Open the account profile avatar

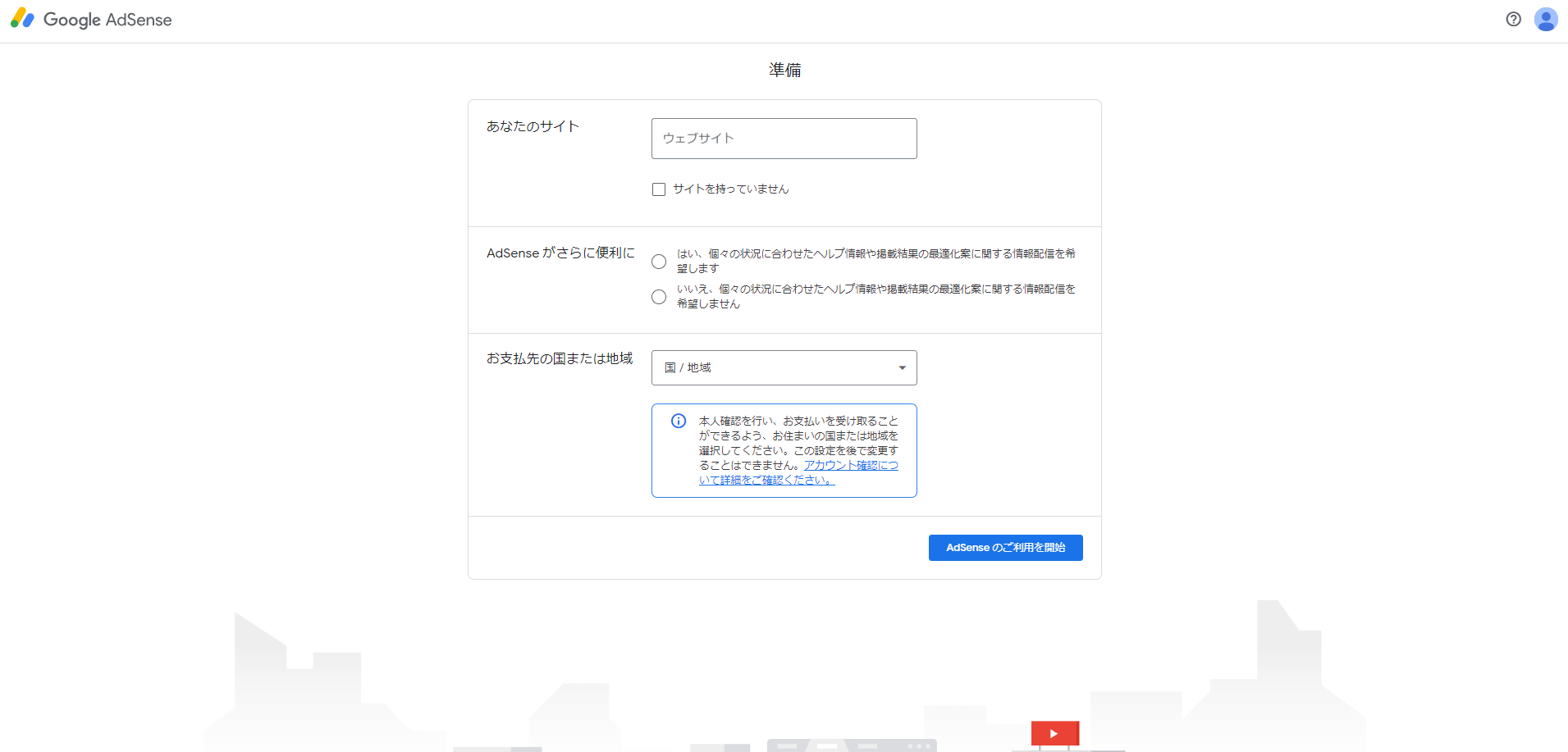click(x=1546, y=20)
